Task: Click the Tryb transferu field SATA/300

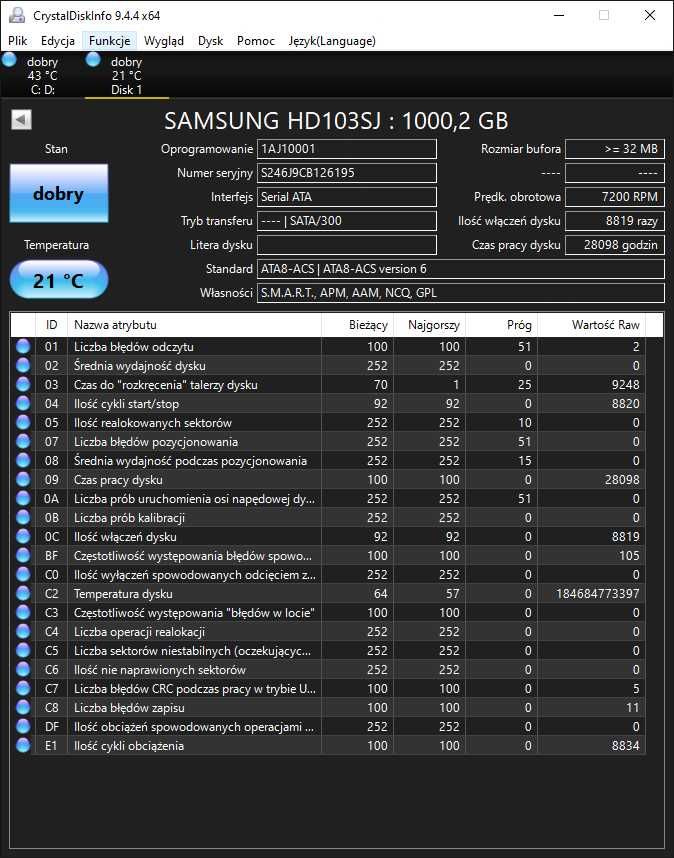Action: tap(347, 221)
